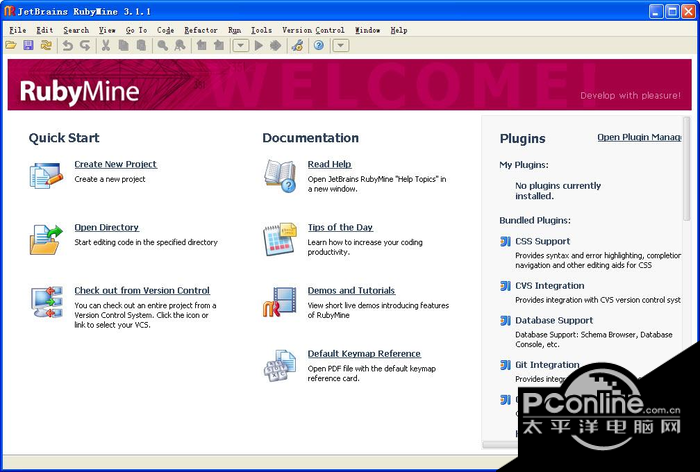The width and height of the screenshot is (700, 472).
Task: Click the Synchronize toolbar icon
Action: point(46,45)
